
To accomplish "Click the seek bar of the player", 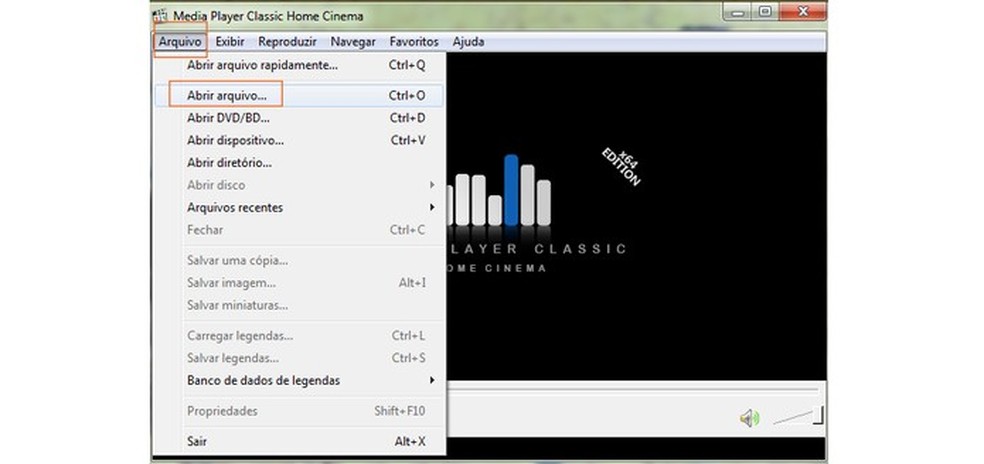I will point(634,391).
